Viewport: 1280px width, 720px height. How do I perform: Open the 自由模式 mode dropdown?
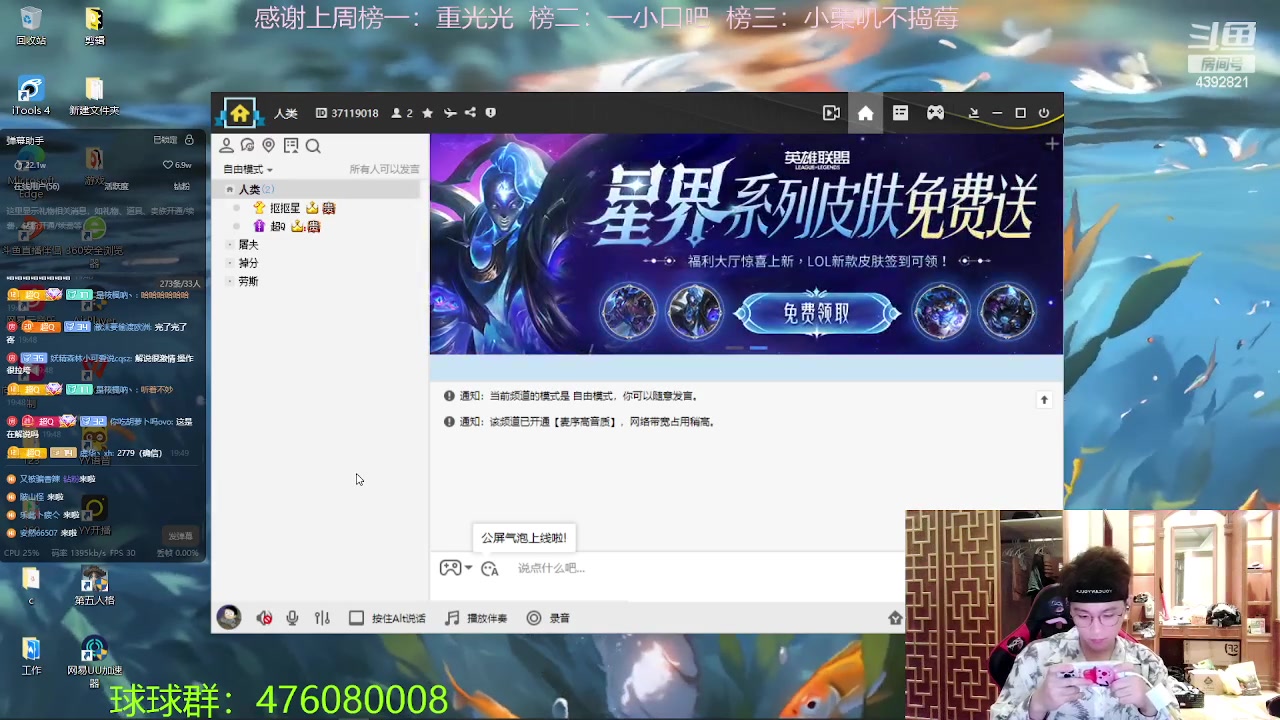[x=247, y=169]
